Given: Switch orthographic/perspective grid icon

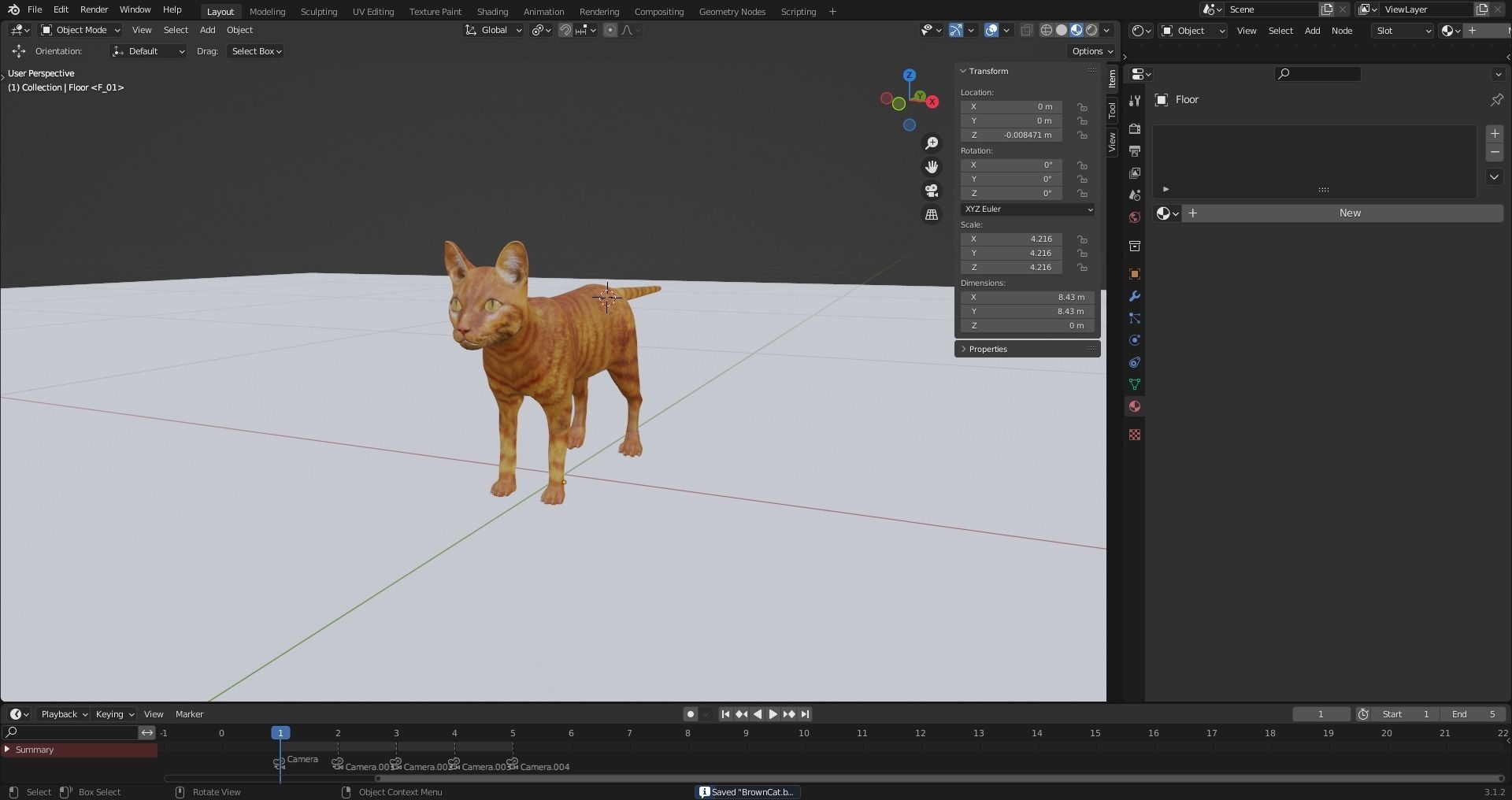Looking at the screenshot, I should point(932,214).
